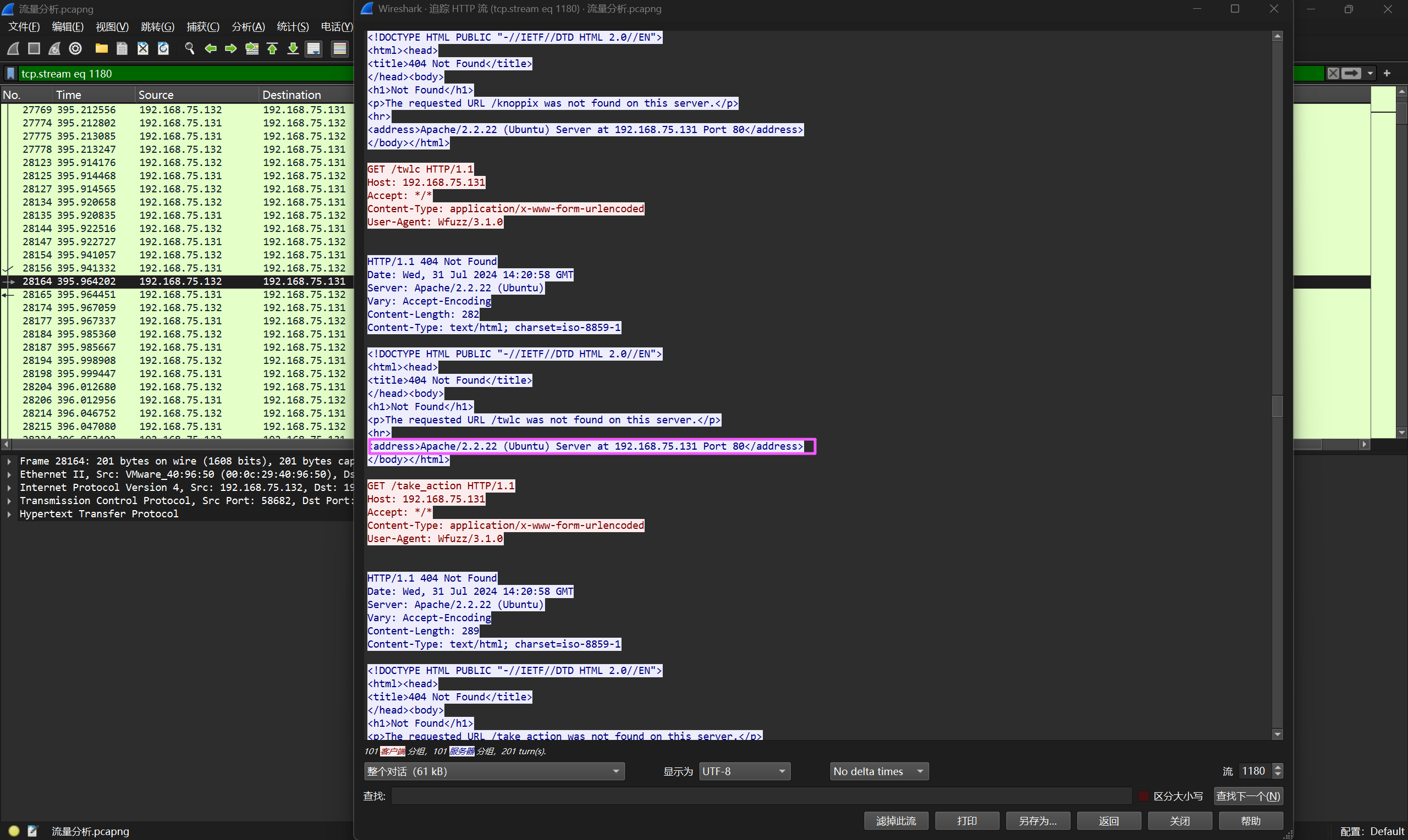Click the 另存为... button

click(1038, 821)
